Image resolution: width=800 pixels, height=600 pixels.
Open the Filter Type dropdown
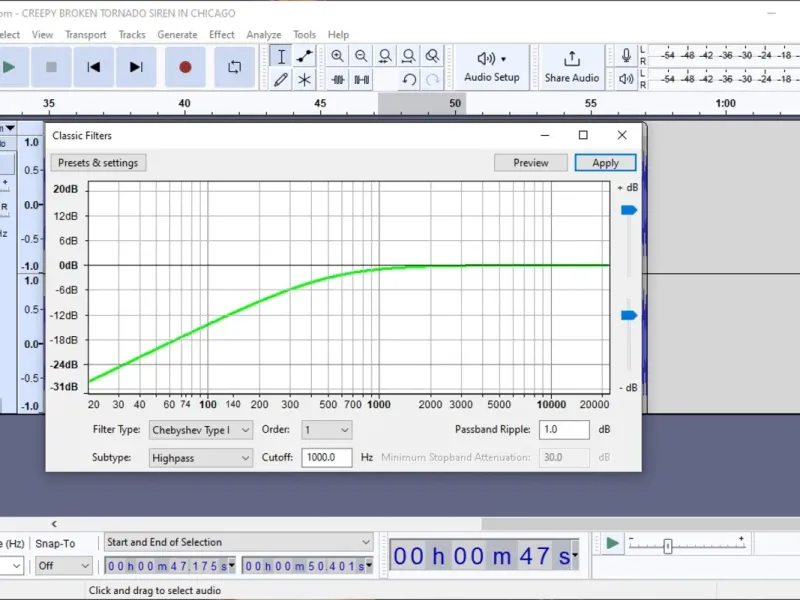pyautogui.click(x=201, y=430)
